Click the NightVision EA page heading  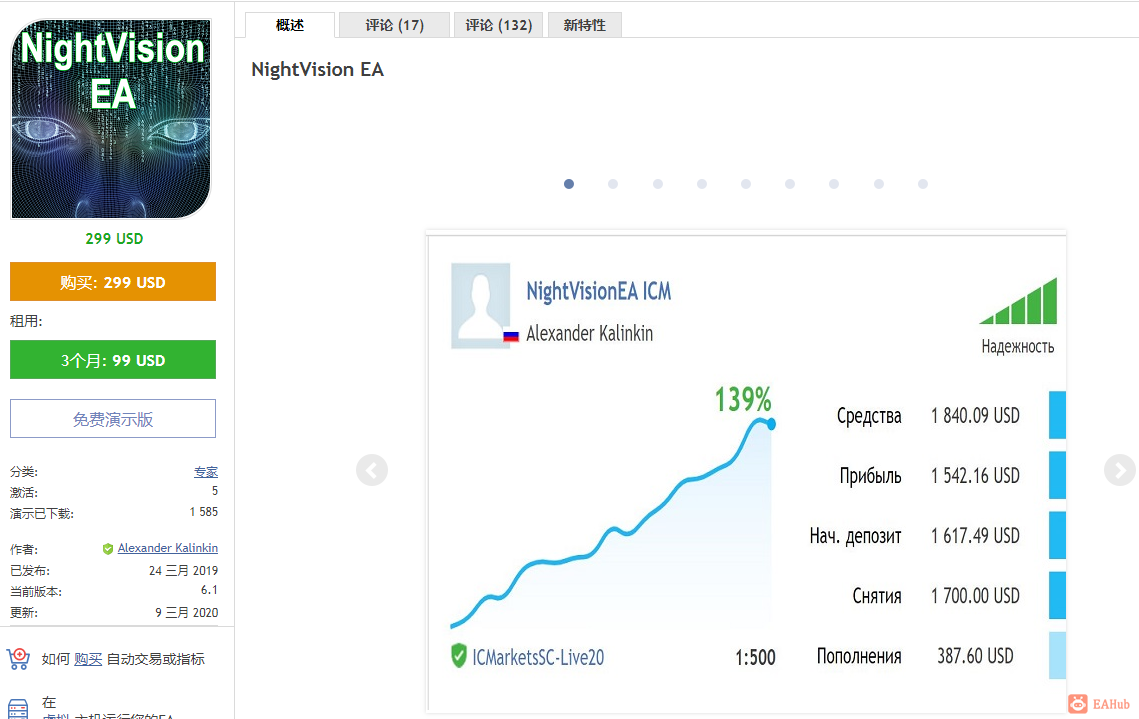pyautogui.click(x=317, y=69)
